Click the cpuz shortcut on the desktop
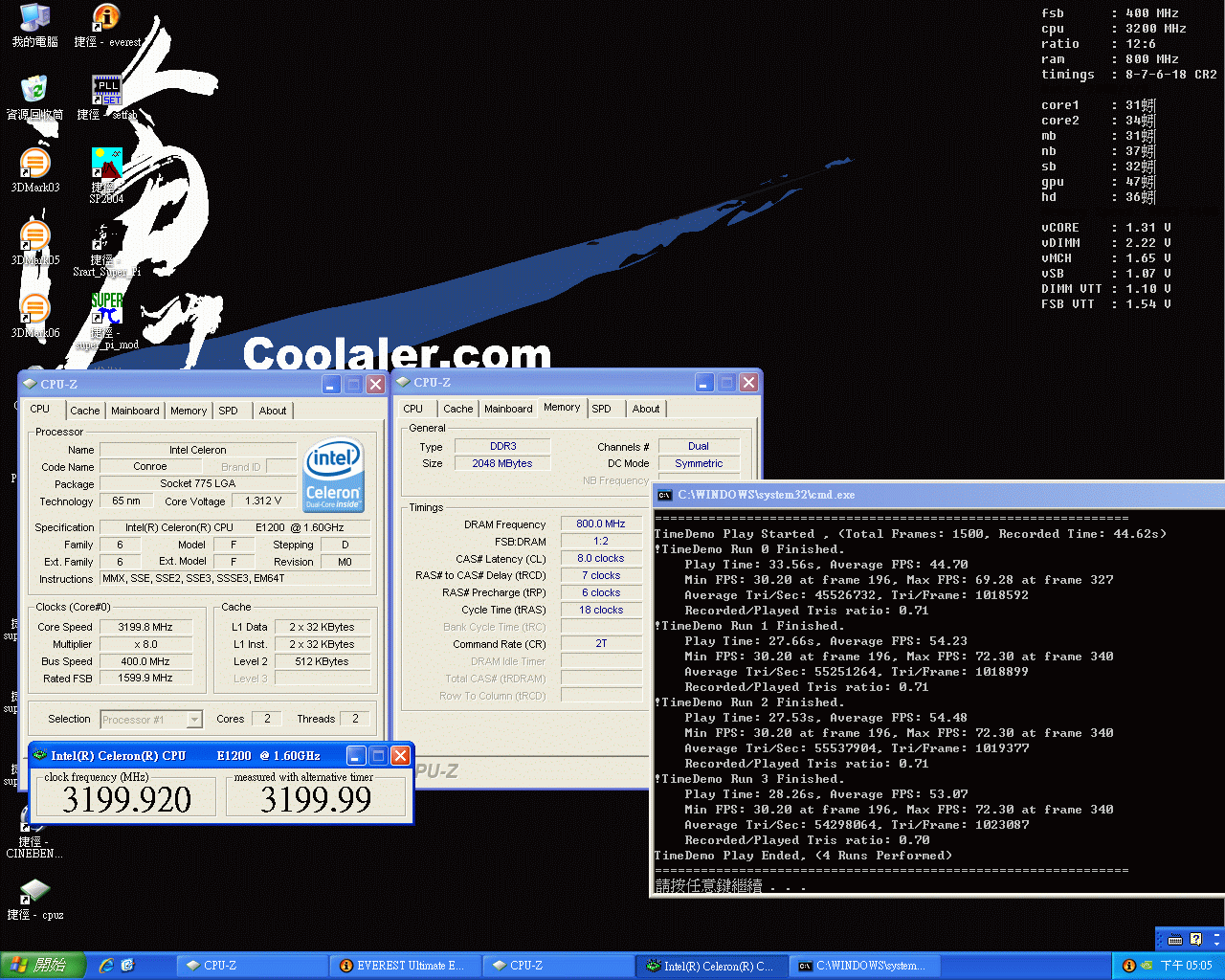This screenshot has height=980, width=1225. (34, 893)
